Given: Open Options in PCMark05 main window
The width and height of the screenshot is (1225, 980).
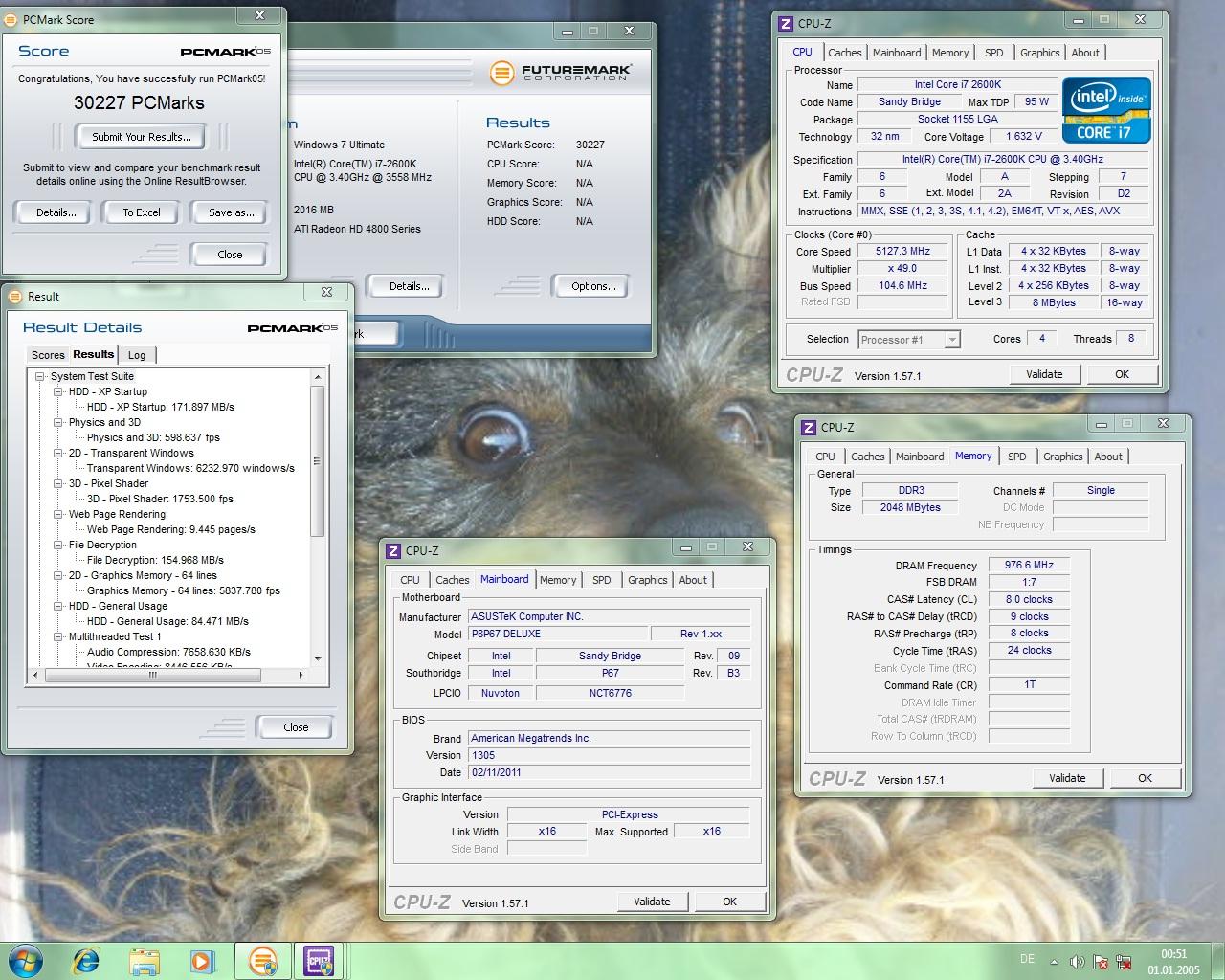Looking at the screenshot, I should tap(592, 286).
